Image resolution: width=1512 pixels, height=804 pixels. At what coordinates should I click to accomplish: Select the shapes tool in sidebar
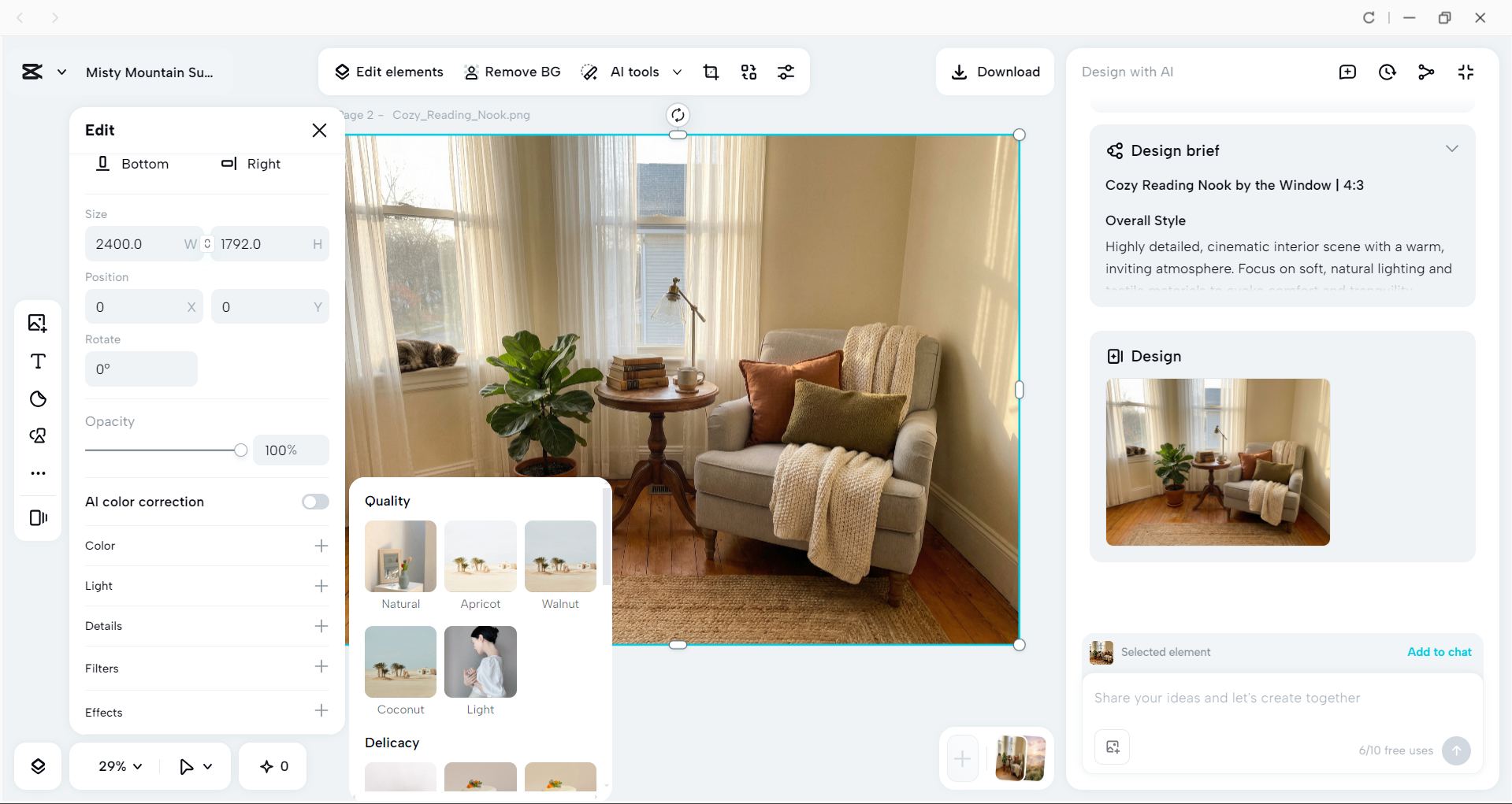[x=38, y=435]
